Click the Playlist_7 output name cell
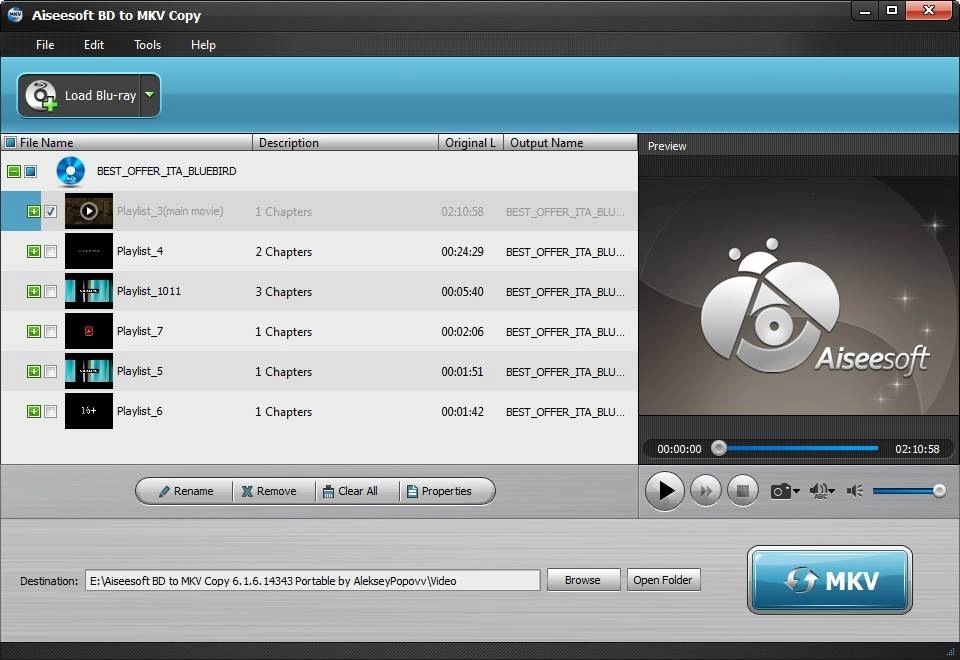The width and height of the screenshot is (960, 660). coord(565,332)
